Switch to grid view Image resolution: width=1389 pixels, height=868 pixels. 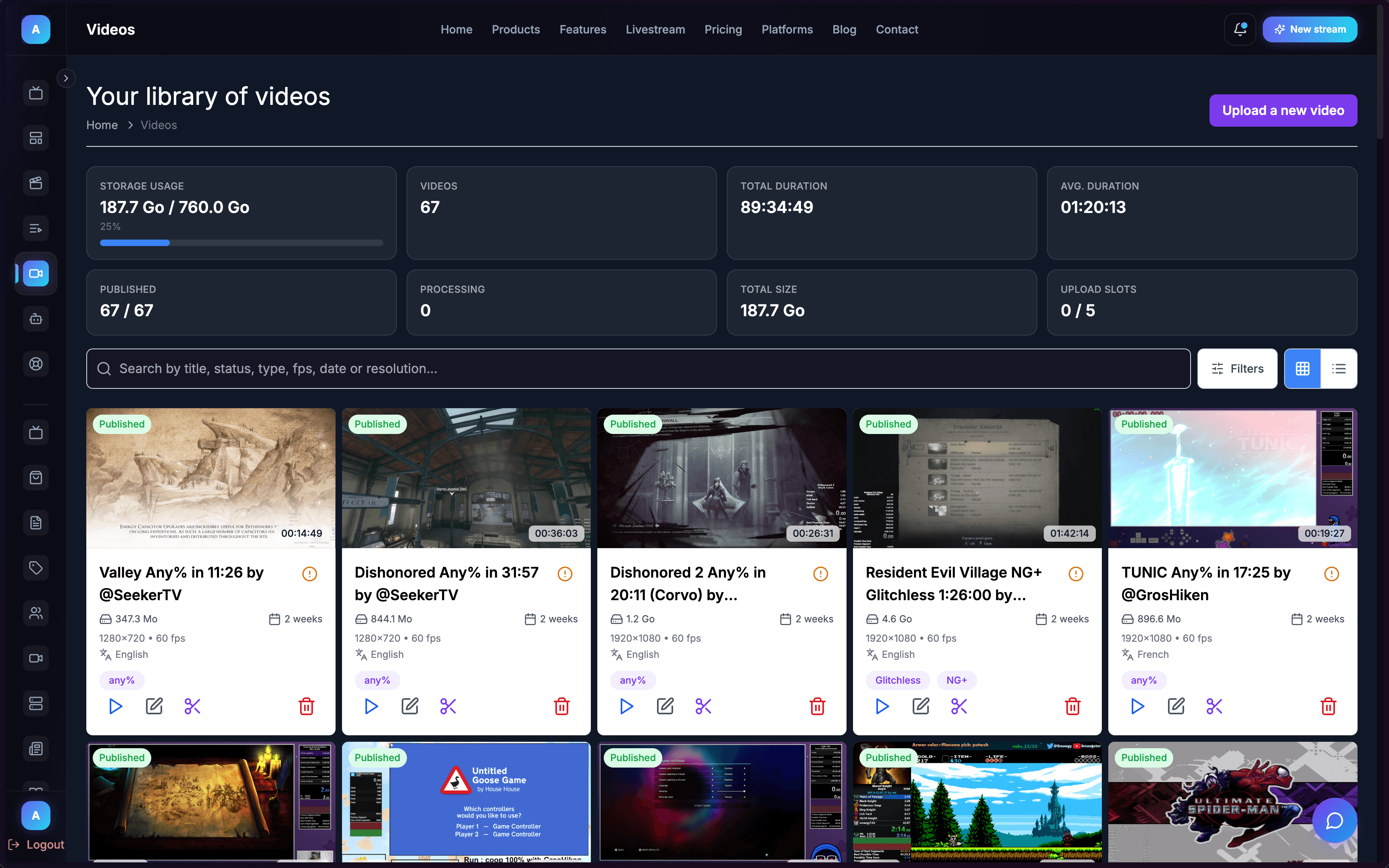(x=1302, y=369)
